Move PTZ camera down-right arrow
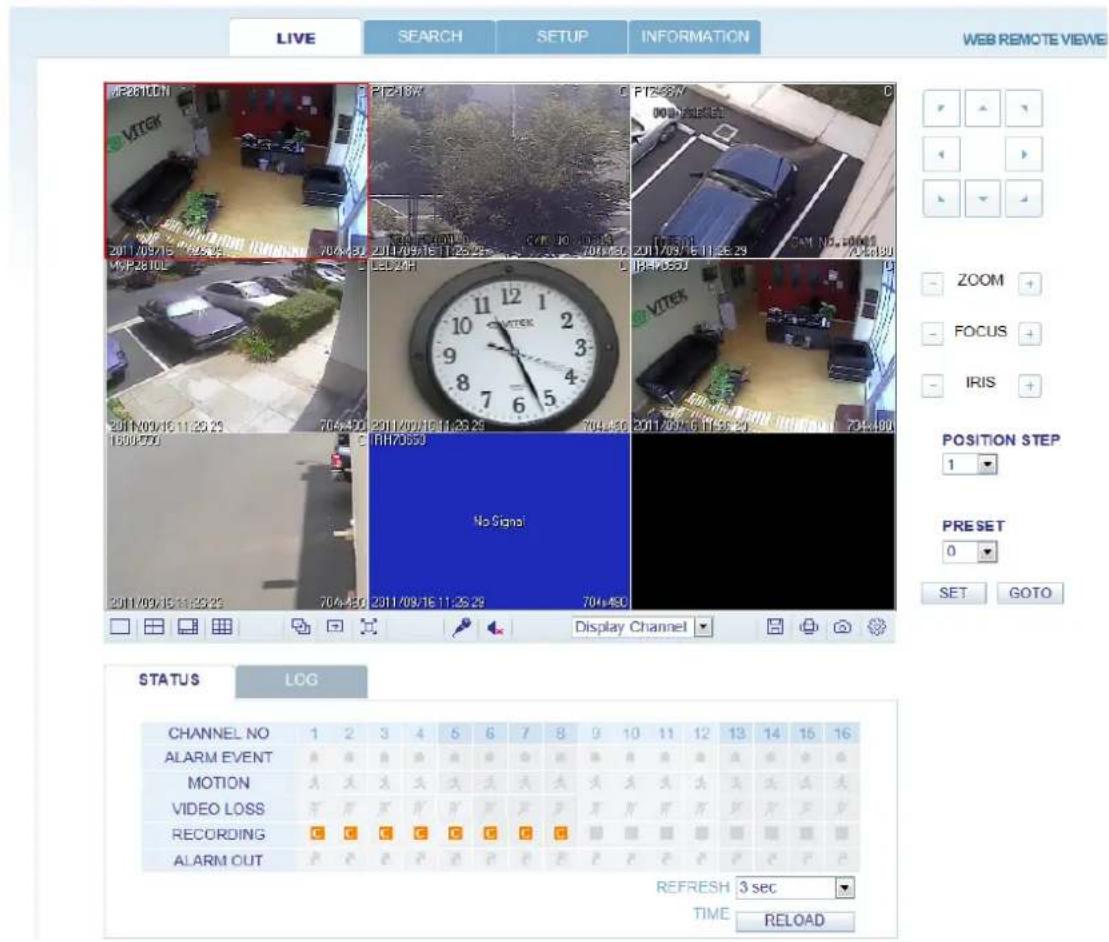1109x942 pixels. [x=1024, y=199]
